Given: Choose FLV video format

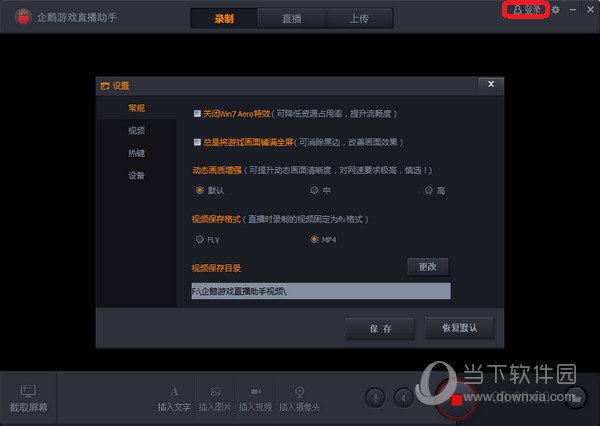Looking at the screenshot, I should point(199,240).
